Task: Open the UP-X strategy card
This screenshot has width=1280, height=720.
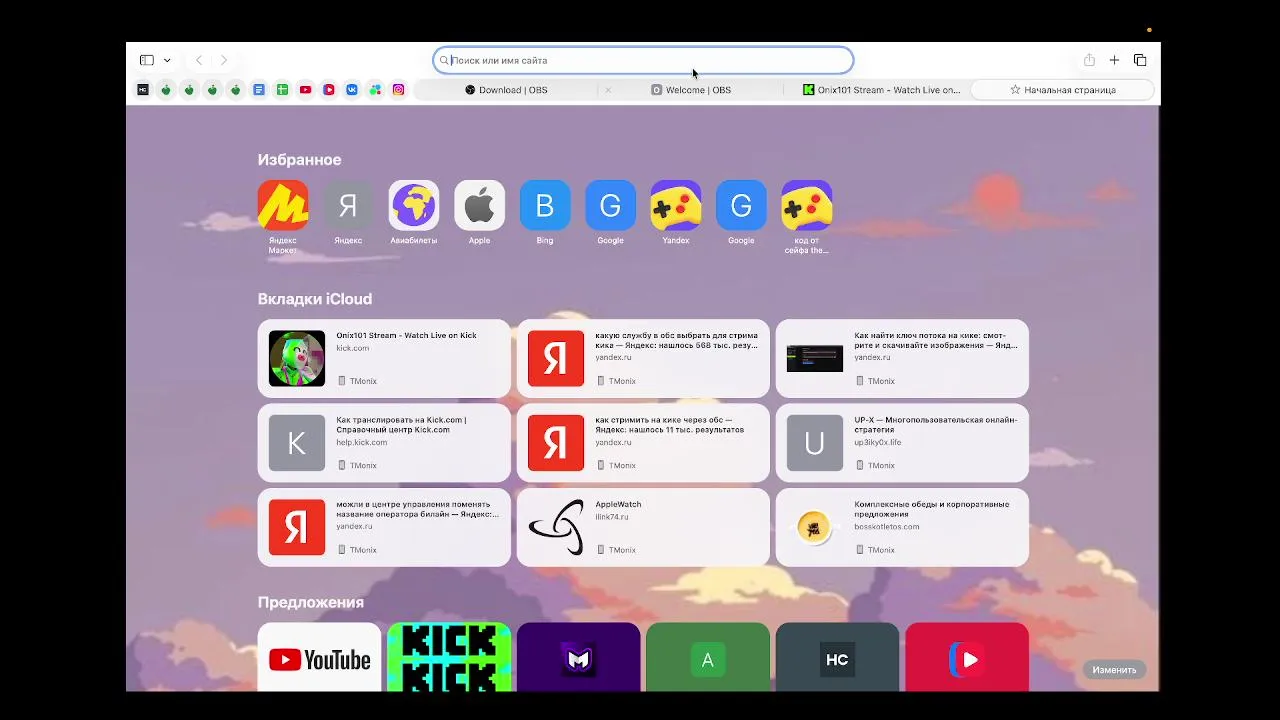Action: click(x=902, y=442)
